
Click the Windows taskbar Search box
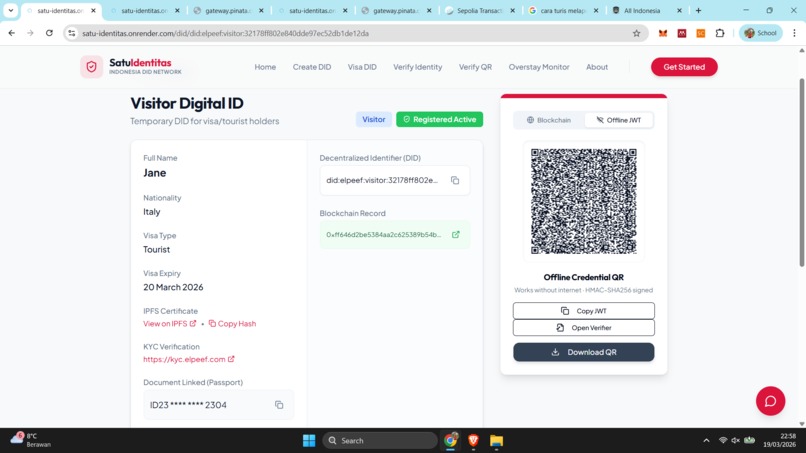point(380,441)
